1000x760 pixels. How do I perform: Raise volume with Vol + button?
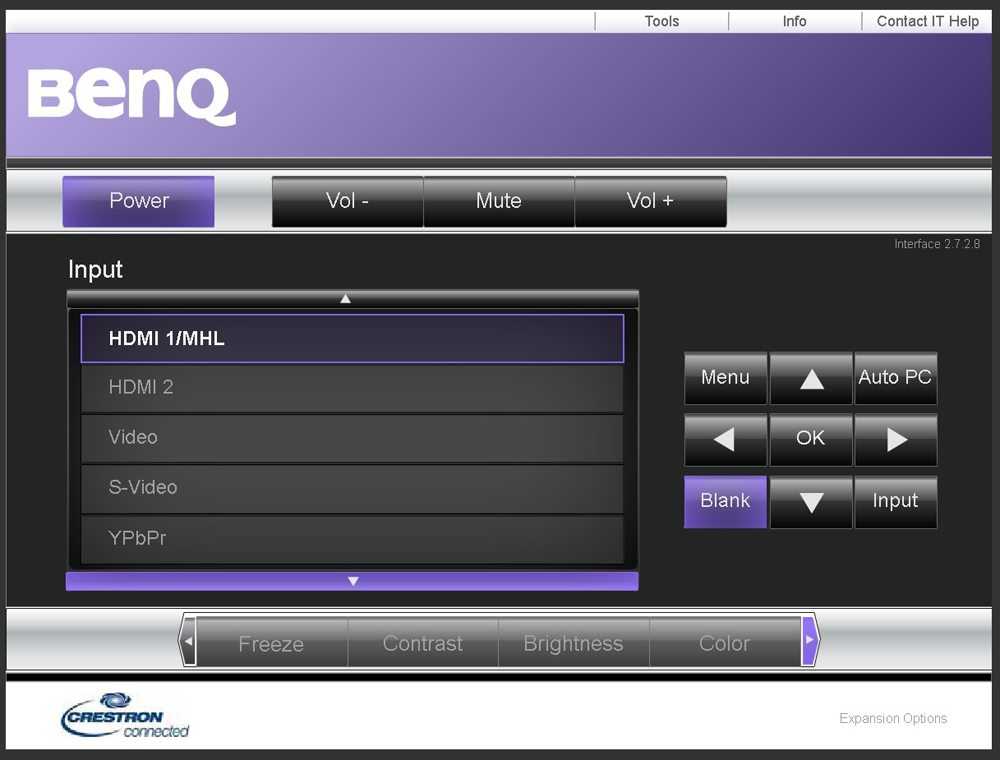(651, 201)
